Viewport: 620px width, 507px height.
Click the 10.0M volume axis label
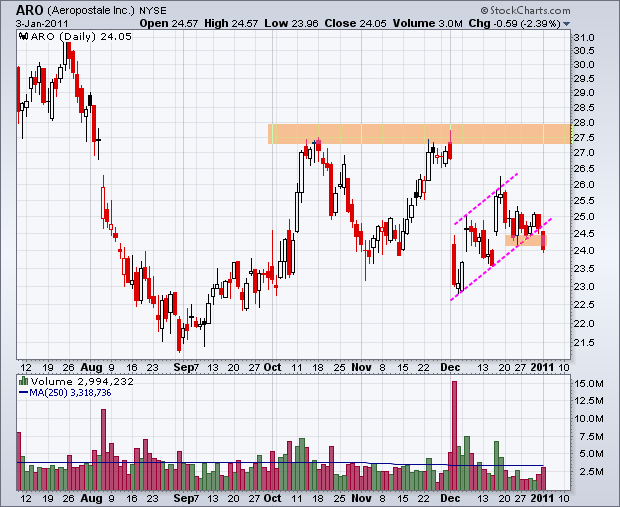[589, 418]
